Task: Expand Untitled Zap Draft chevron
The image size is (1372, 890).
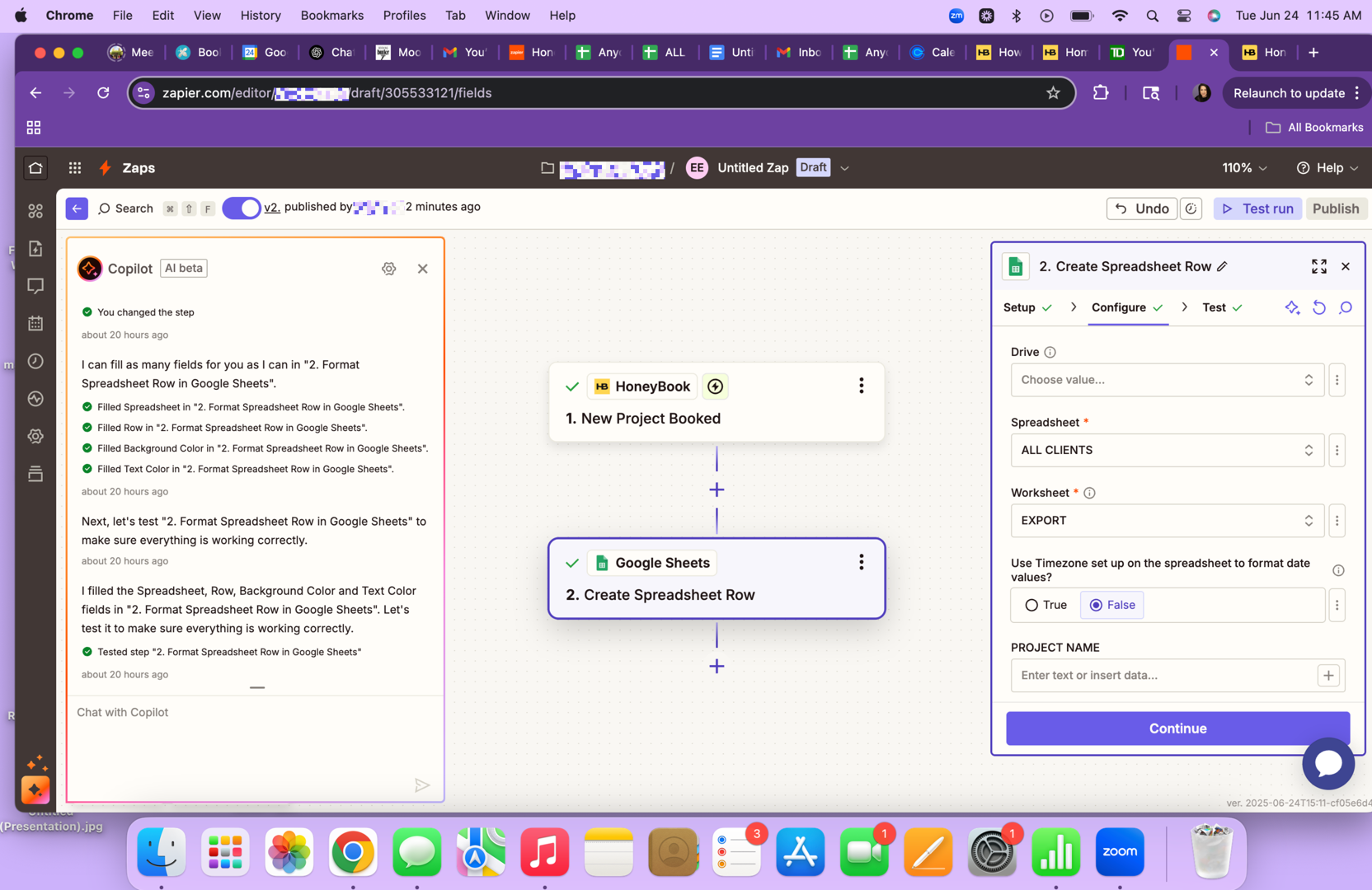Action: coord(844,168)
